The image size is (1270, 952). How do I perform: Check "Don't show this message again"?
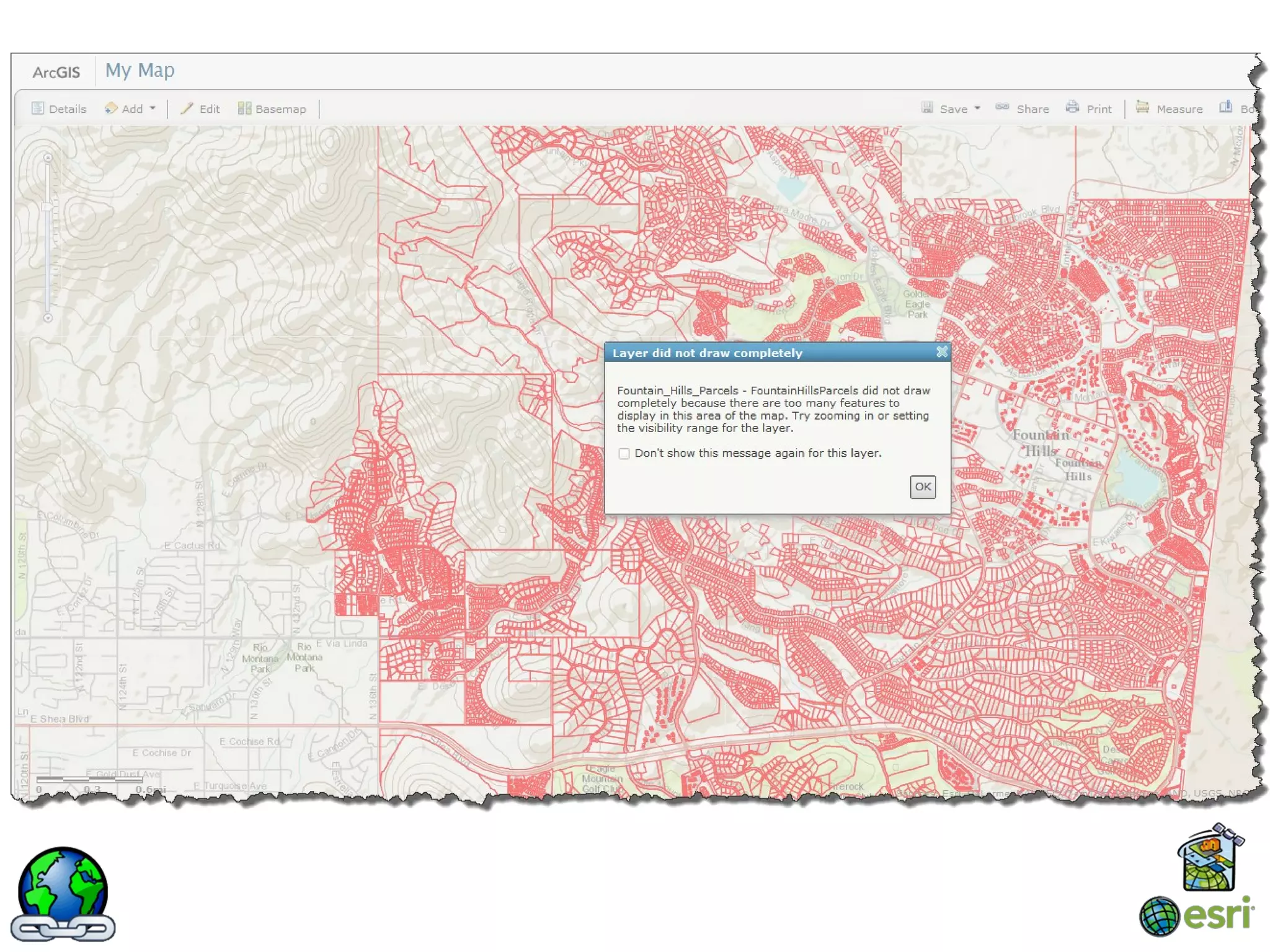click(624, 454)
